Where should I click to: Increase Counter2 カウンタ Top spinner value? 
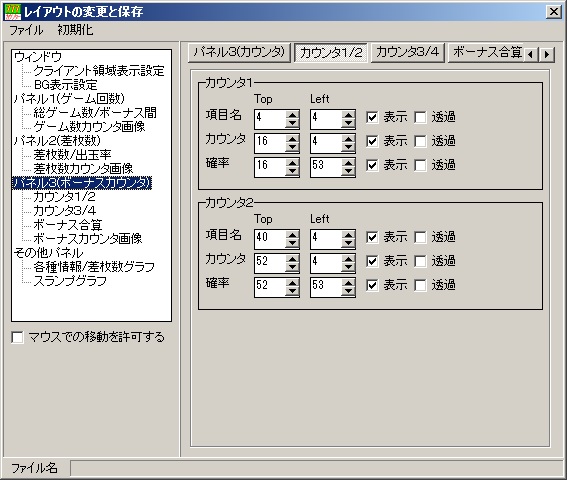pyautogui.click(x=292, y=259)
